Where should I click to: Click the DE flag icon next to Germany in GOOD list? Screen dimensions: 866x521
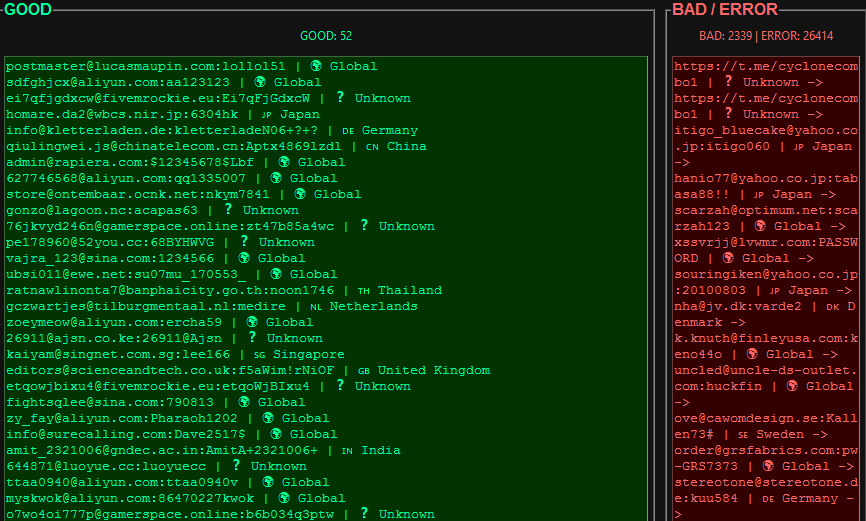[348, 131]
